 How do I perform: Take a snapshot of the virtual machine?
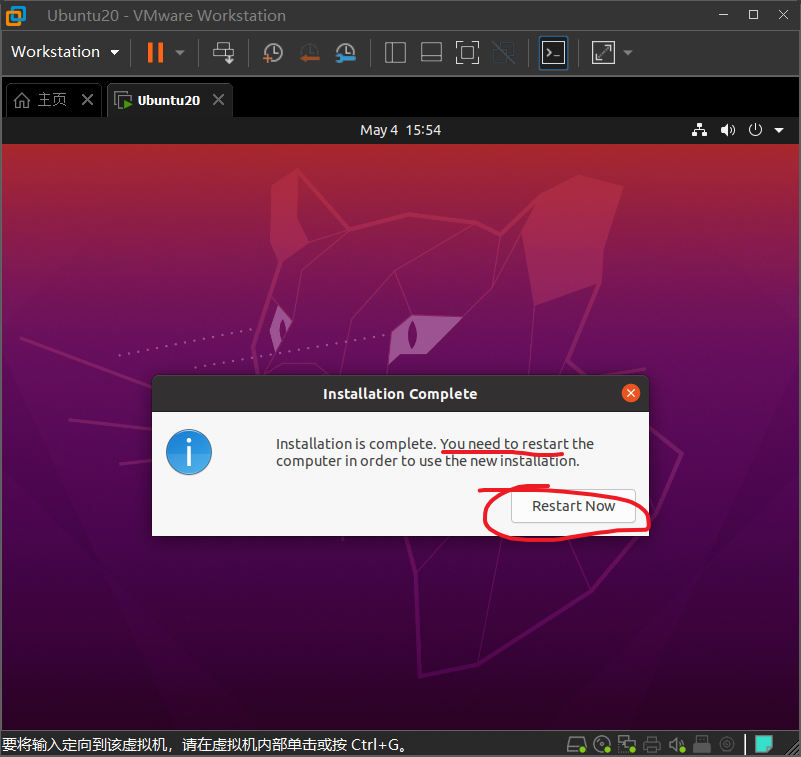coord(273,53)
